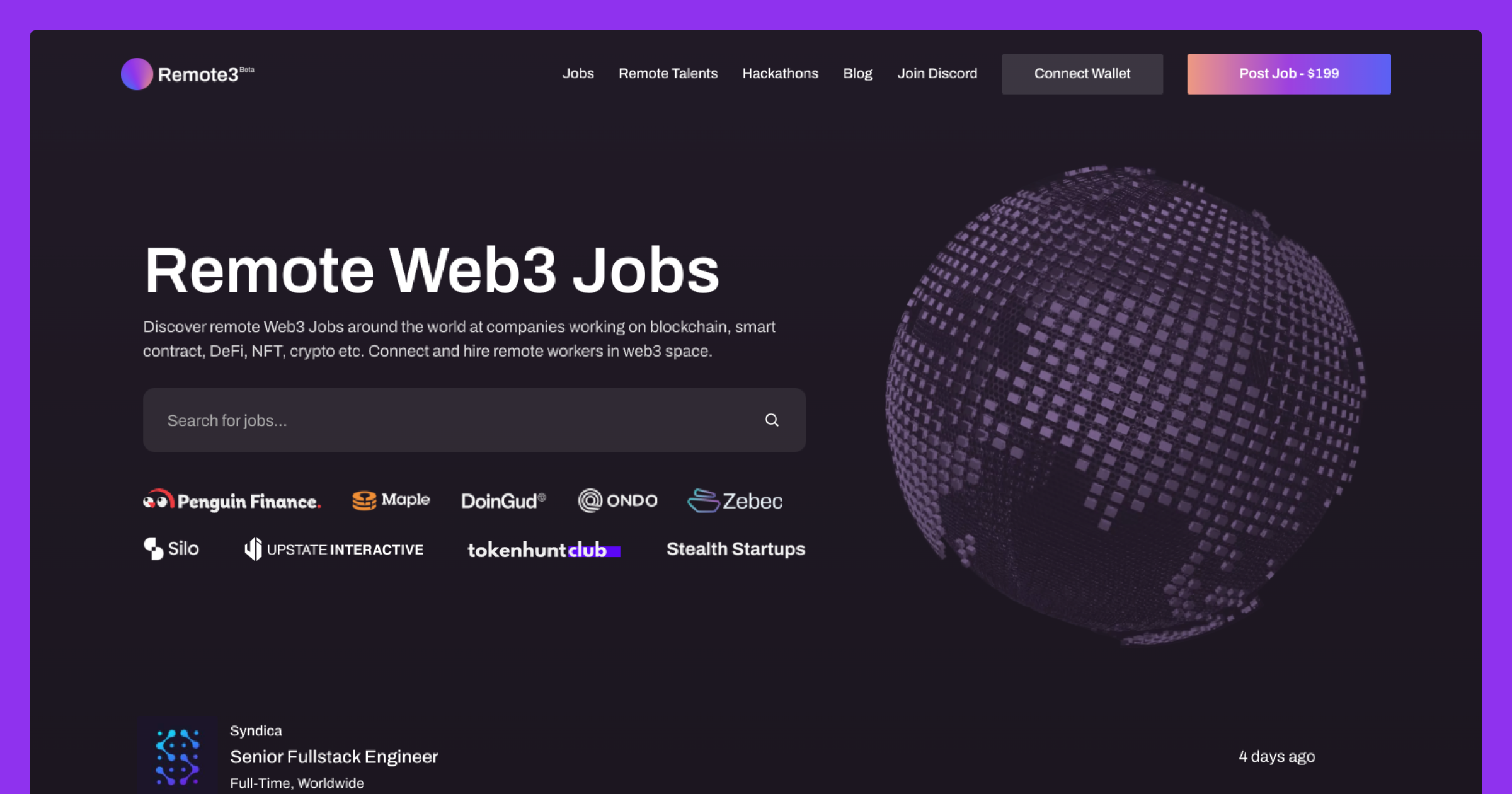Open the Hackathons nav link
The width and height of the screenshot is (1512, 794).
[x=780, y=74]
